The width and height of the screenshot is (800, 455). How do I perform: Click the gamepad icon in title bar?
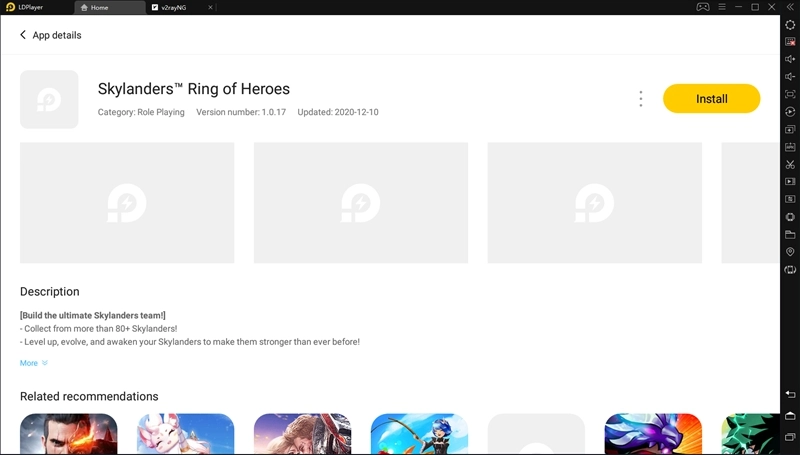pos(703,7)
